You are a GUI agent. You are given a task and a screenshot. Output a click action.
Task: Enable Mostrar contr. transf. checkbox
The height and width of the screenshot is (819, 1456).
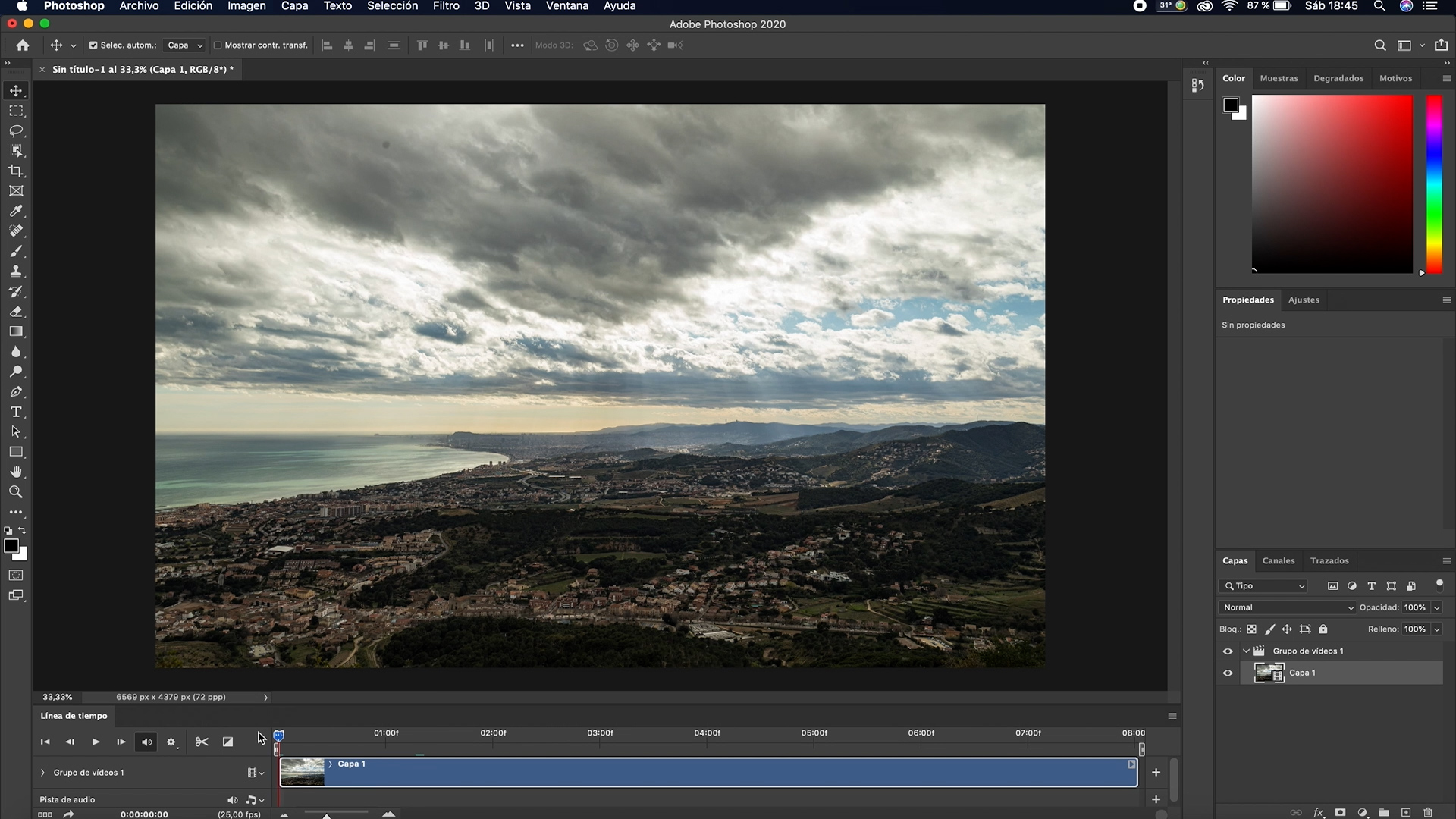[x=218, y=45]
